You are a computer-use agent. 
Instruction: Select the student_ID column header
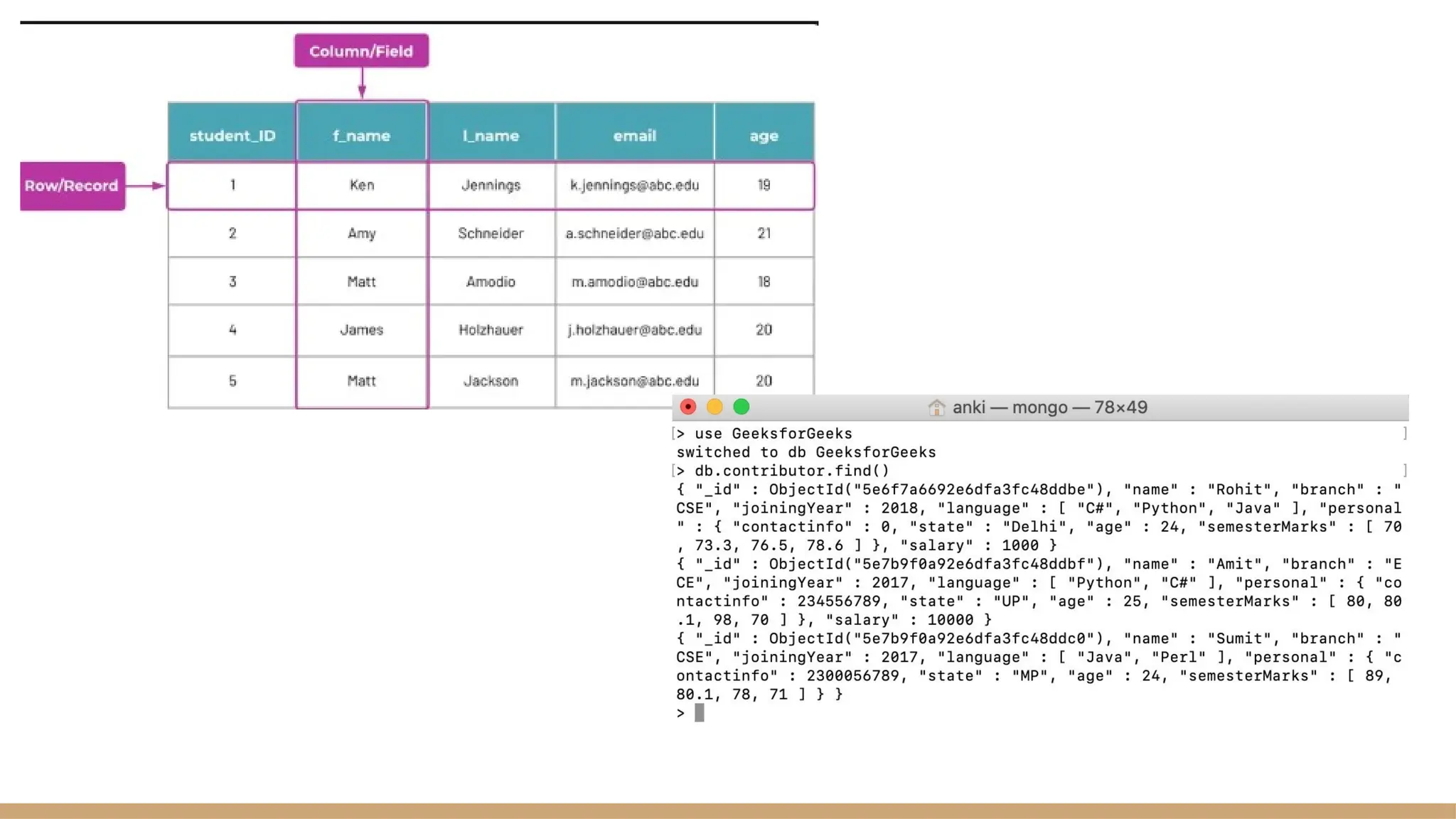(x=232, y=135)
